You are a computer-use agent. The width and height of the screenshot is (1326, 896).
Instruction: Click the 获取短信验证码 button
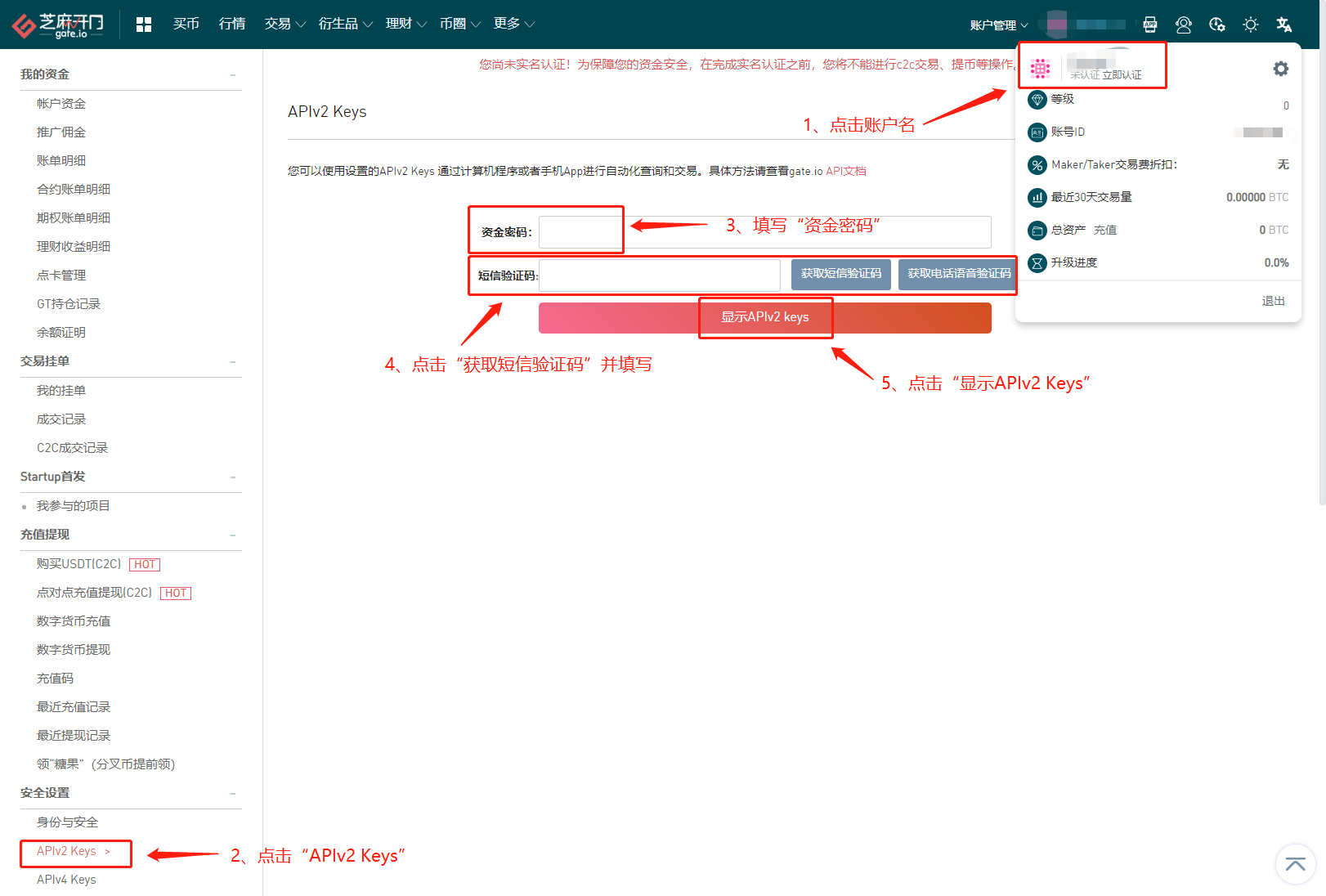(841, 275)
